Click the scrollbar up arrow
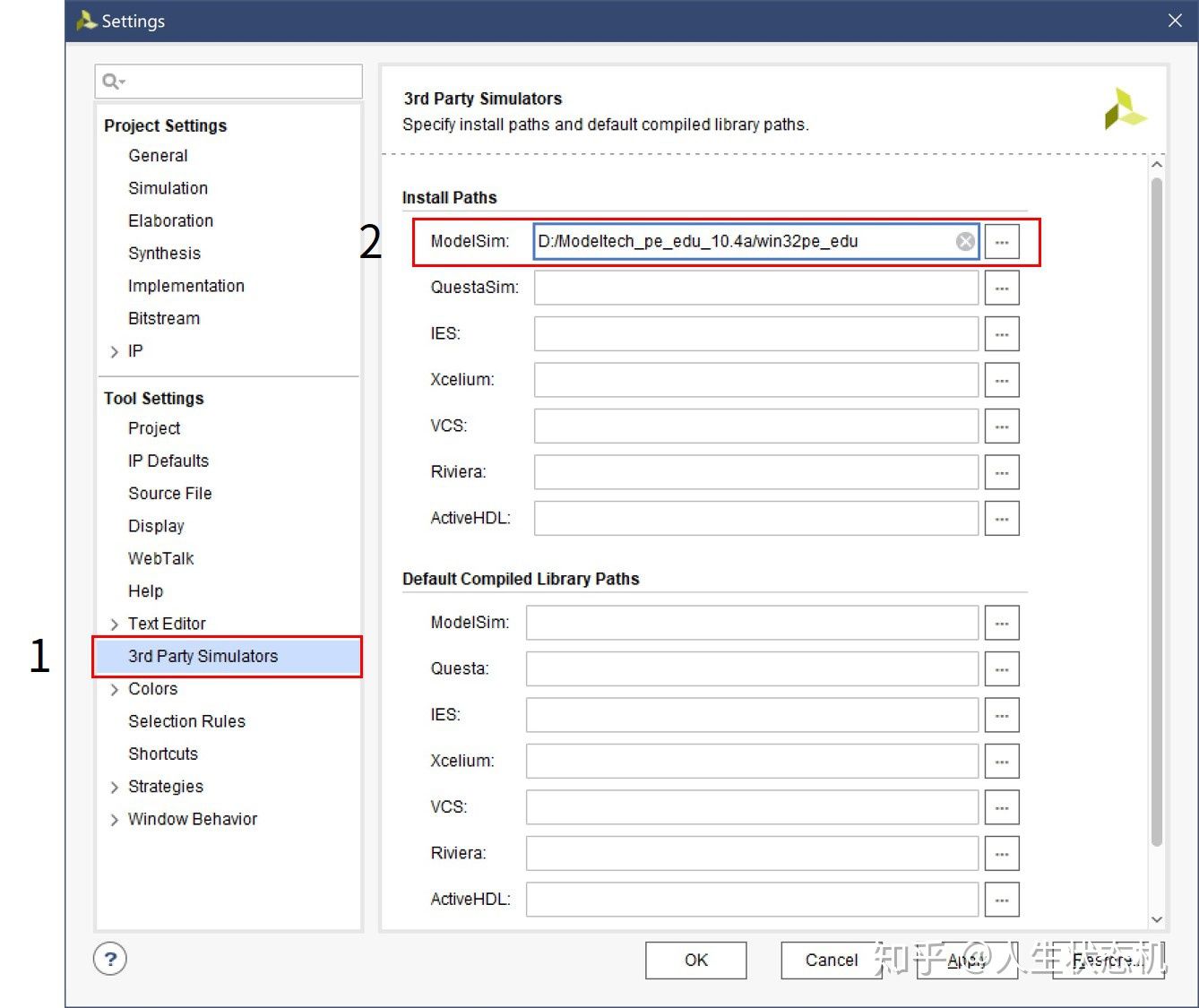Screen dimensions: 1199x1008 coord(1157,165)
